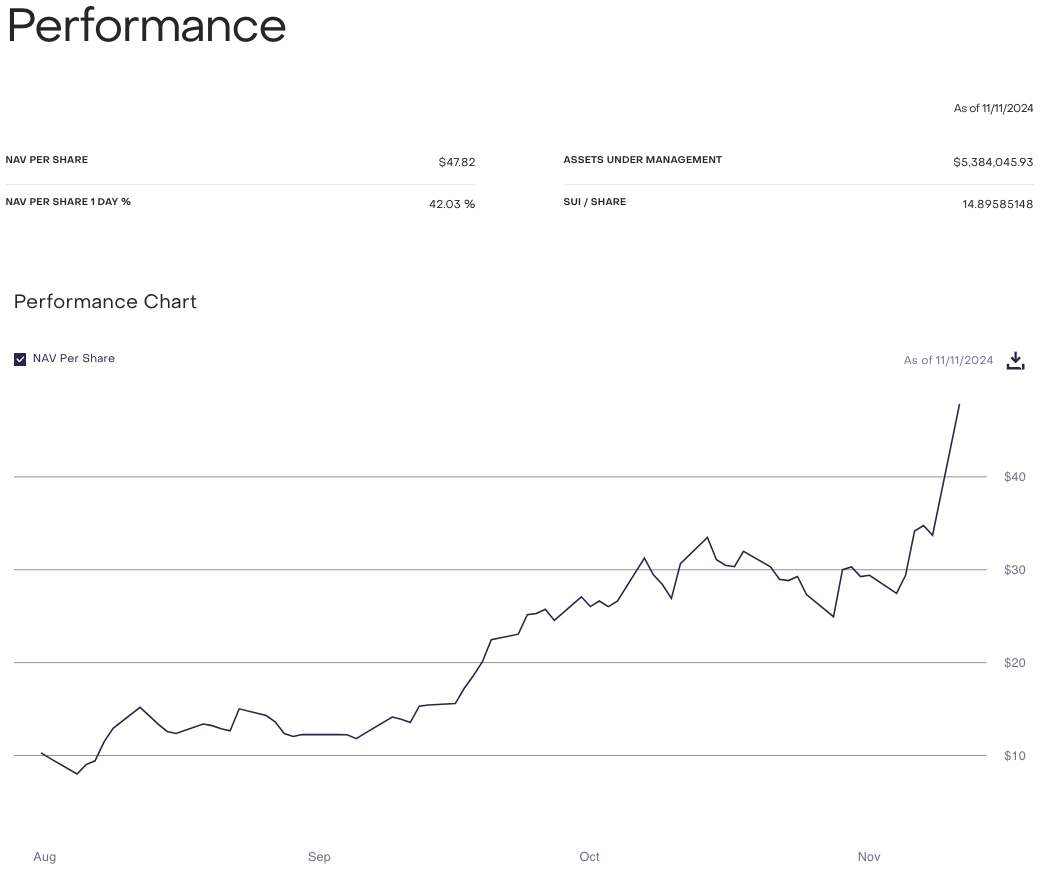Click the Performance page heading
1041x884 pixels.
(x=146, y=26)
